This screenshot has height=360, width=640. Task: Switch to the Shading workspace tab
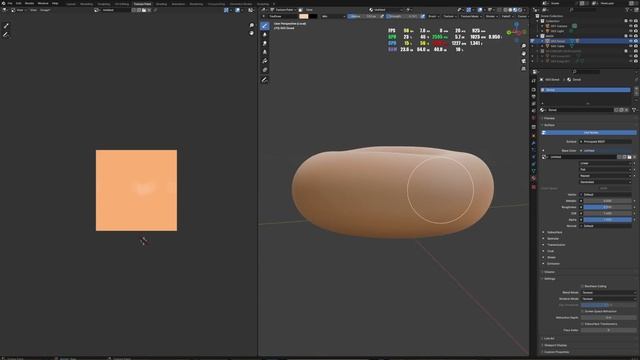pyautogui.click(x=161, y=4)
